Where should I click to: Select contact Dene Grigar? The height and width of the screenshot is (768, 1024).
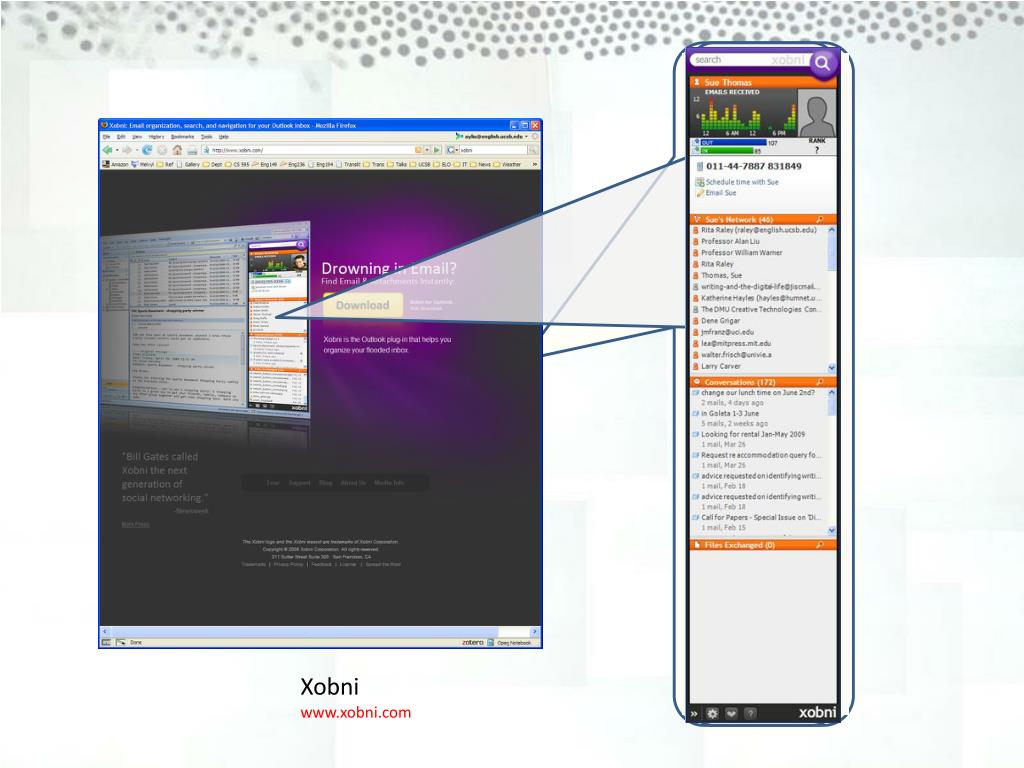[x=720, y=321]
